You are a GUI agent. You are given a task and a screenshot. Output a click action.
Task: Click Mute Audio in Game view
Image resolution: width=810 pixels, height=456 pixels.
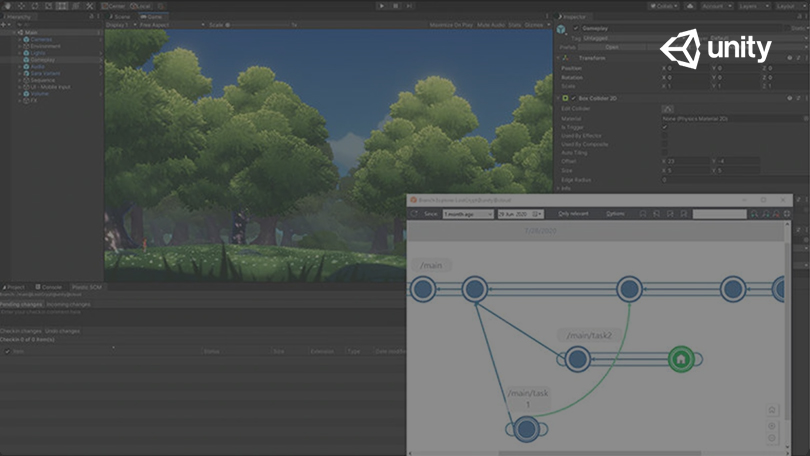pos(491,24)
